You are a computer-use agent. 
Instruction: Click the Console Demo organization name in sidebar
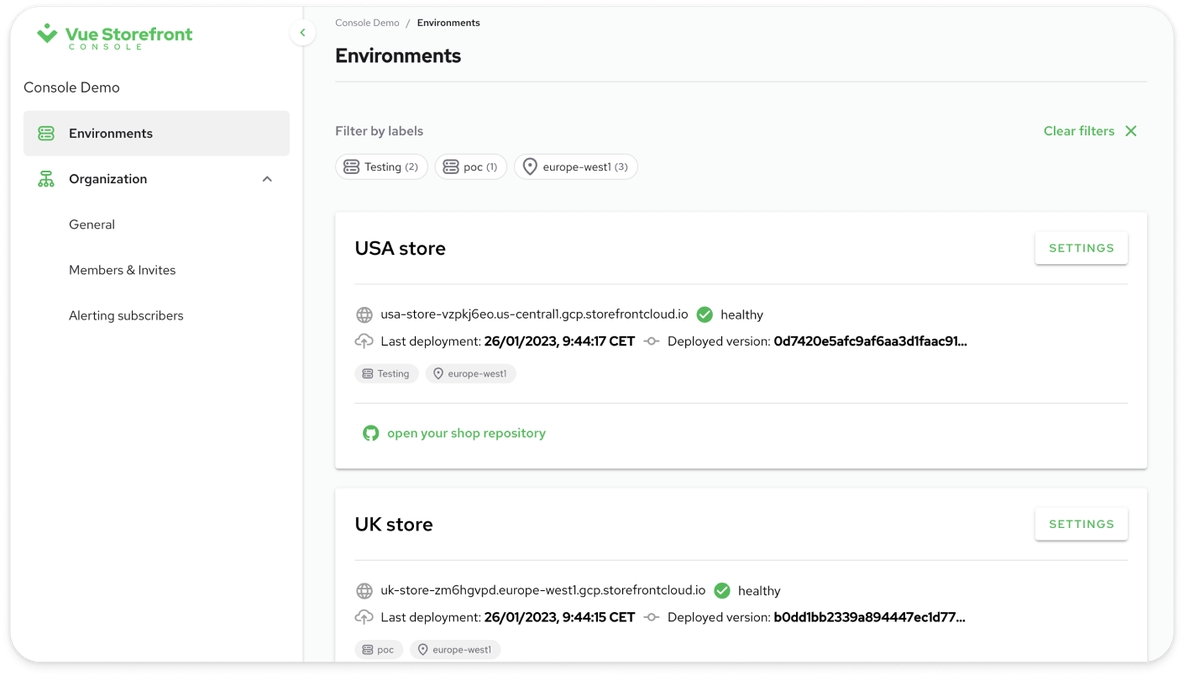tap(72, 88)
